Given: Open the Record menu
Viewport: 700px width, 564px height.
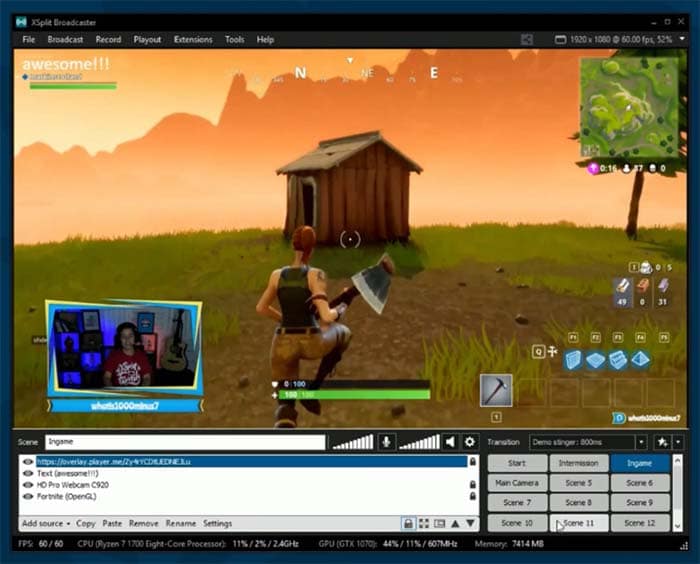Looking at the screenshot, I should pos(108,40).
